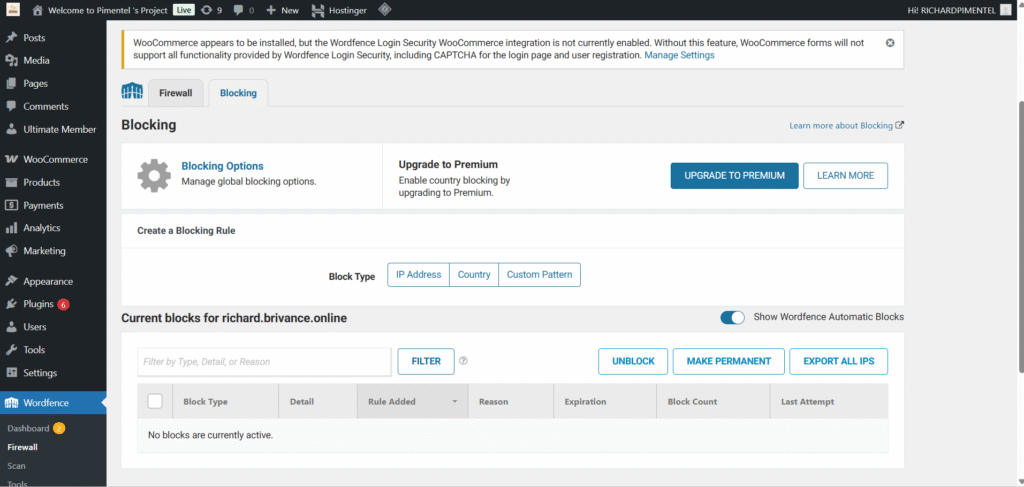Open the Manage Settings link
Viewport: 1024px width, 487px height.
point(679,55)
